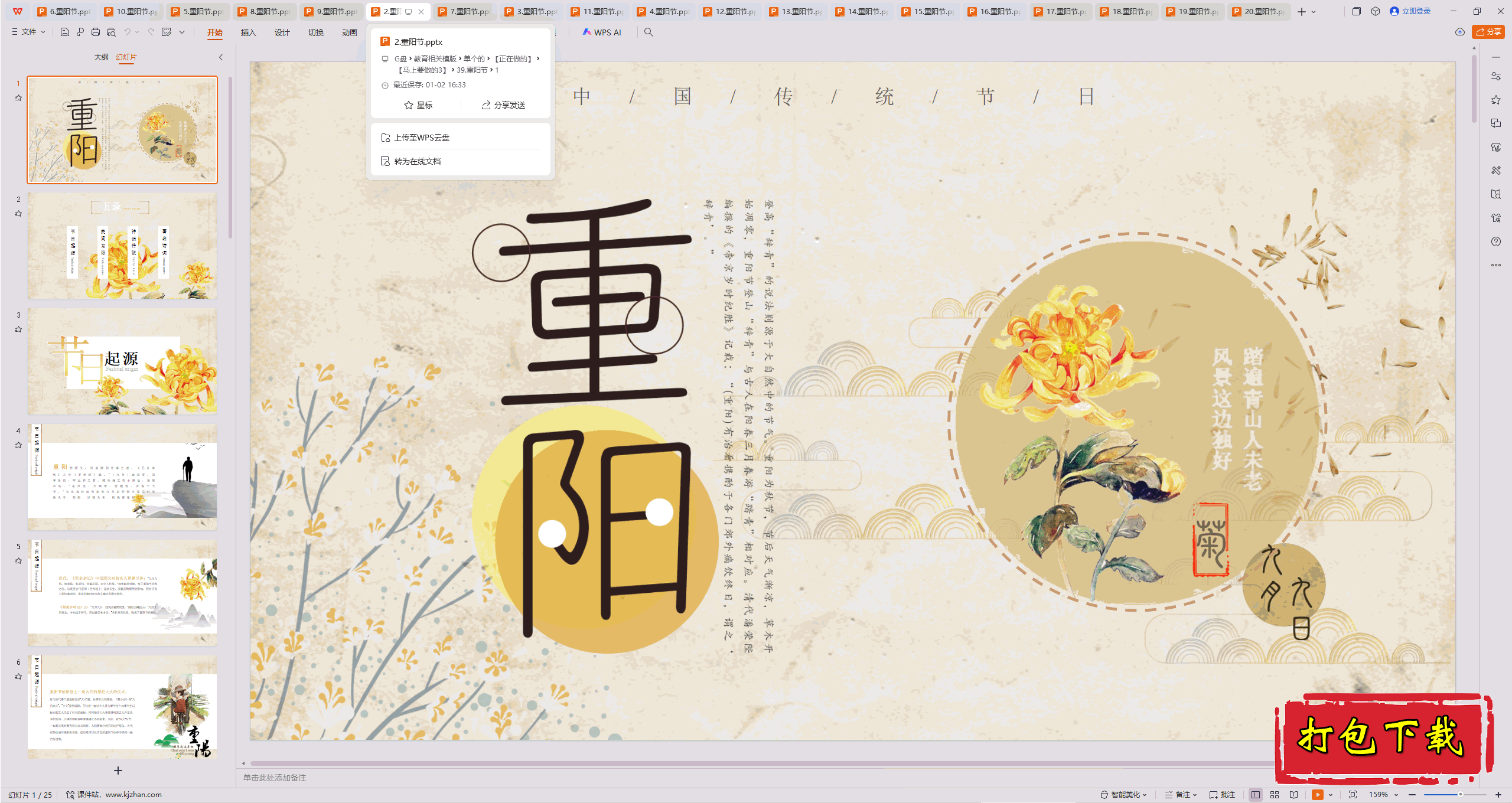Switch to the 7.重阳节.pptx document tab
Screen dimensions: 1512x803
(x=465, y=11)
